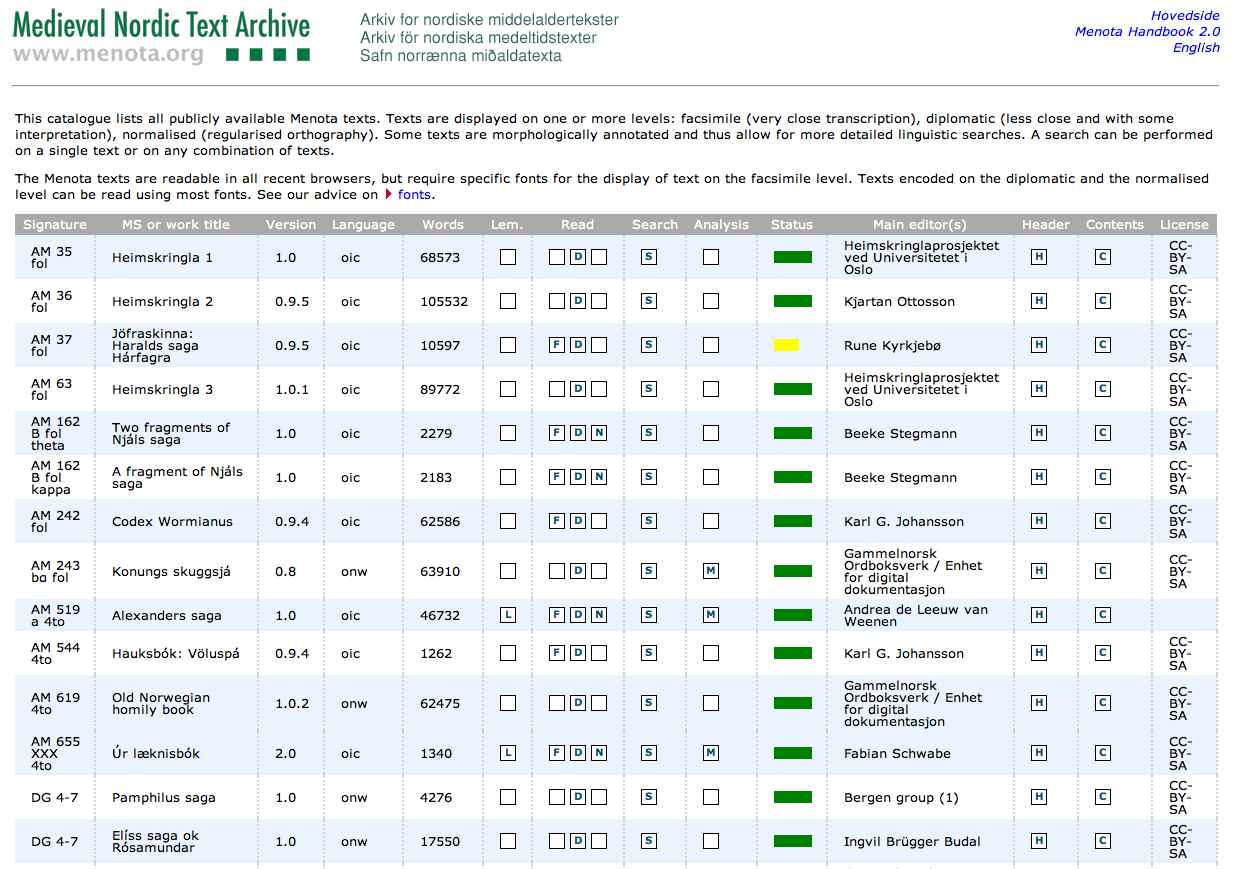Click yellow status bar for Jöfraskinna
The width and height of the screenshot is (1237, 869).
coord(786,345)
